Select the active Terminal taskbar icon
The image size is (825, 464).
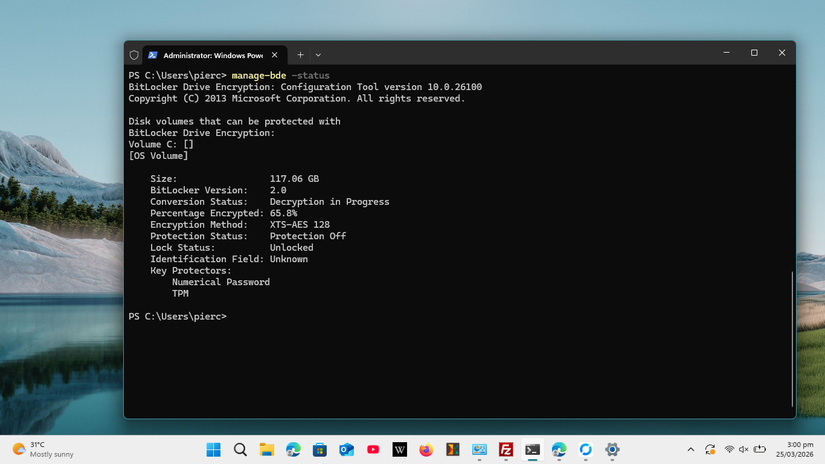coord(532,450)
